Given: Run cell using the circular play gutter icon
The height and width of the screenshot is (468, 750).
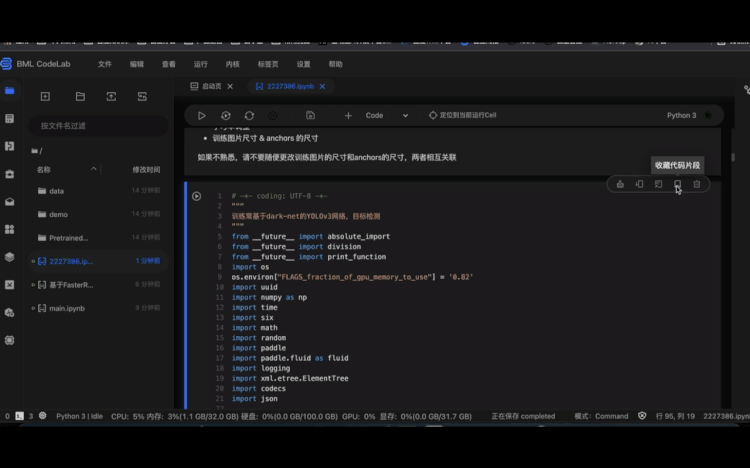Looking at the screenshot, I should (197, 196).
